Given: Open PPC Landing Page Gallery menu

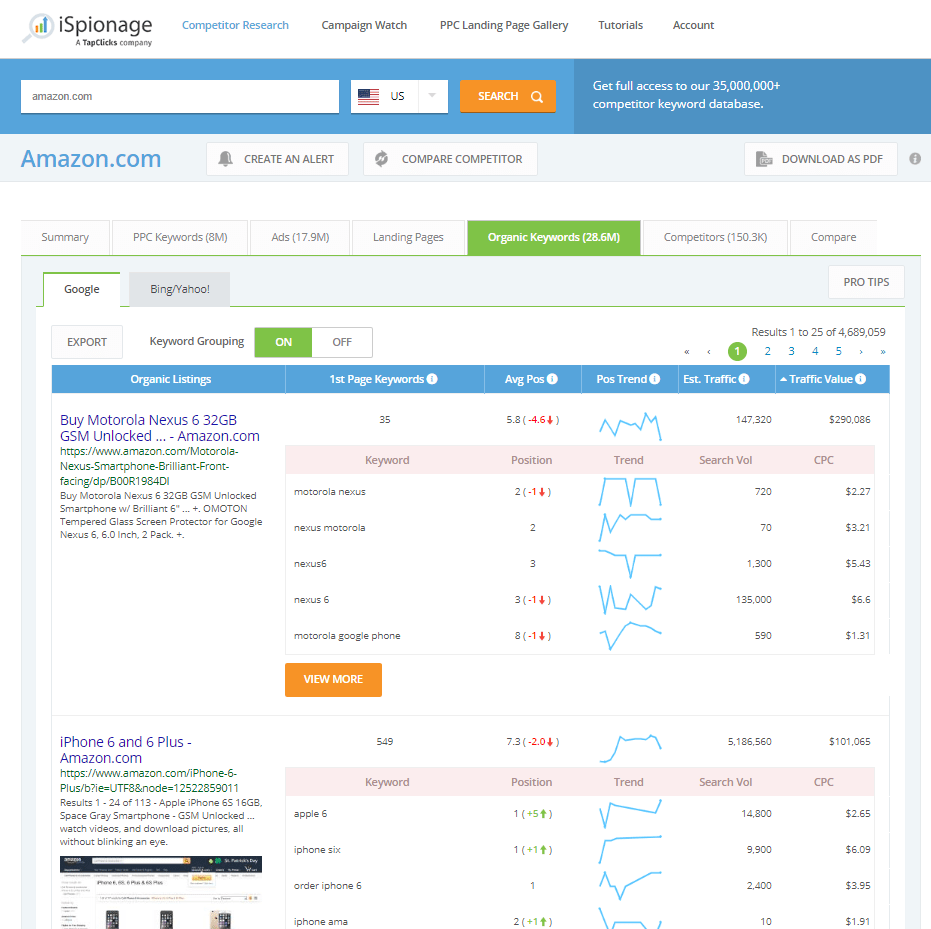Looking at the screenshot, I should click(x=504, y=25).
